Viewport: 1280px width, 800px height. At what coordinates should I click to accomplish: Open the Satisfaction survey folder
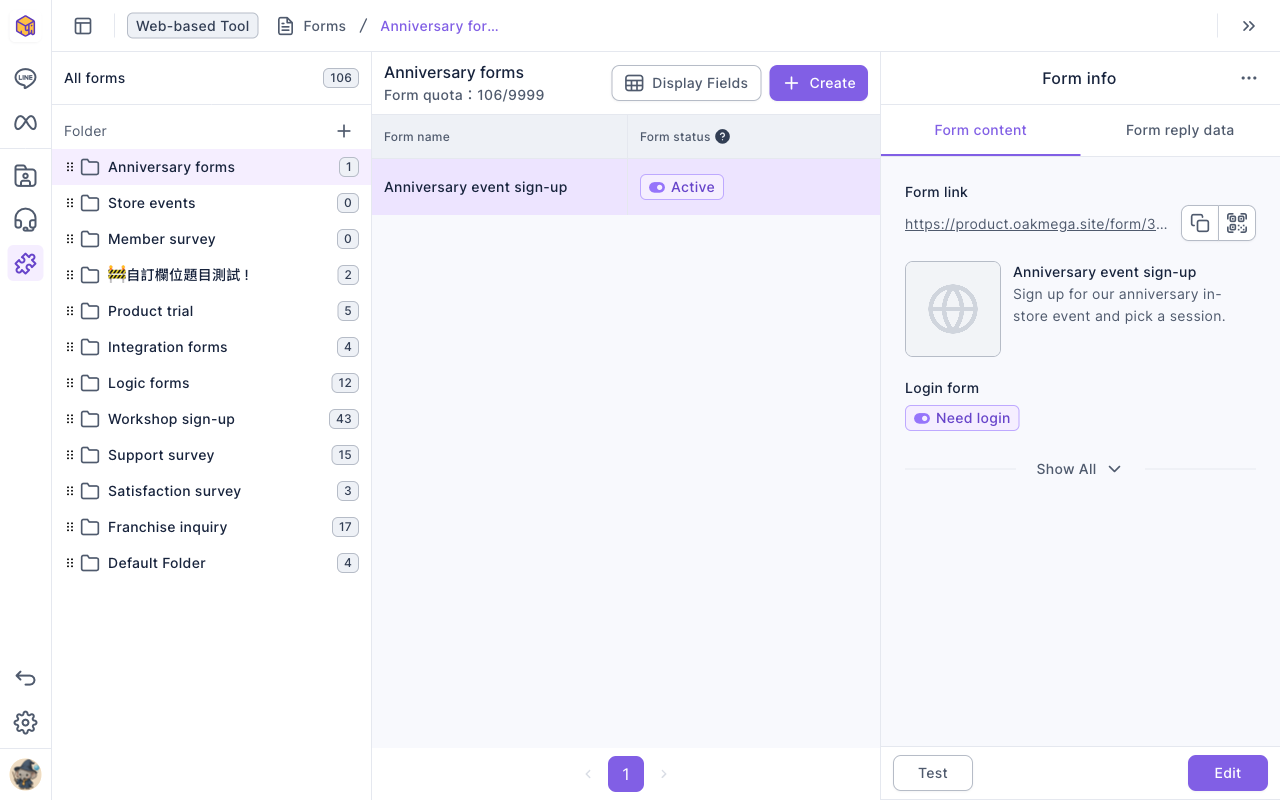(x=211, y=491)
